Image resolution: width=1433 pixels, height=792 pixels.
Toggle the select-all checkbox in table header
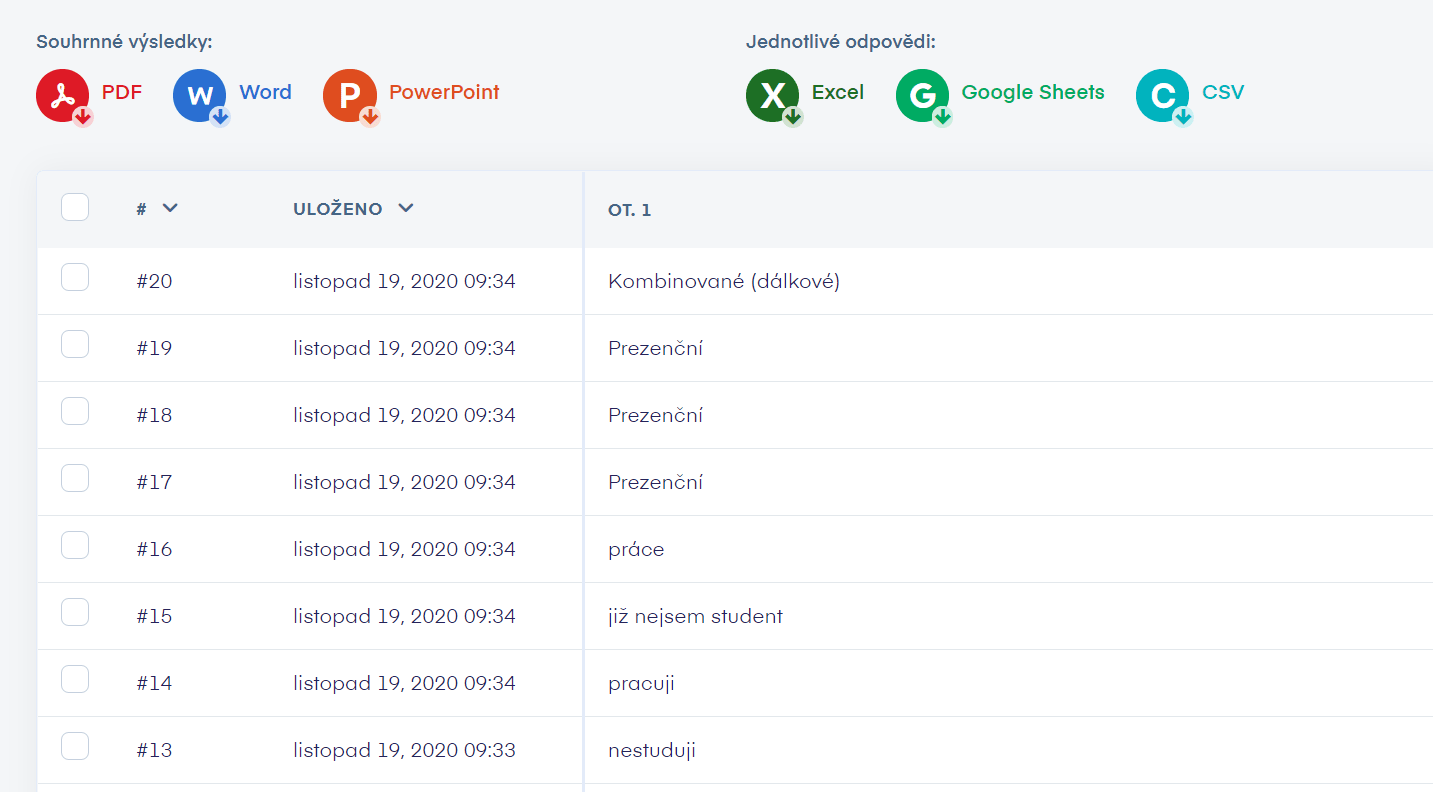click(75, 208)
